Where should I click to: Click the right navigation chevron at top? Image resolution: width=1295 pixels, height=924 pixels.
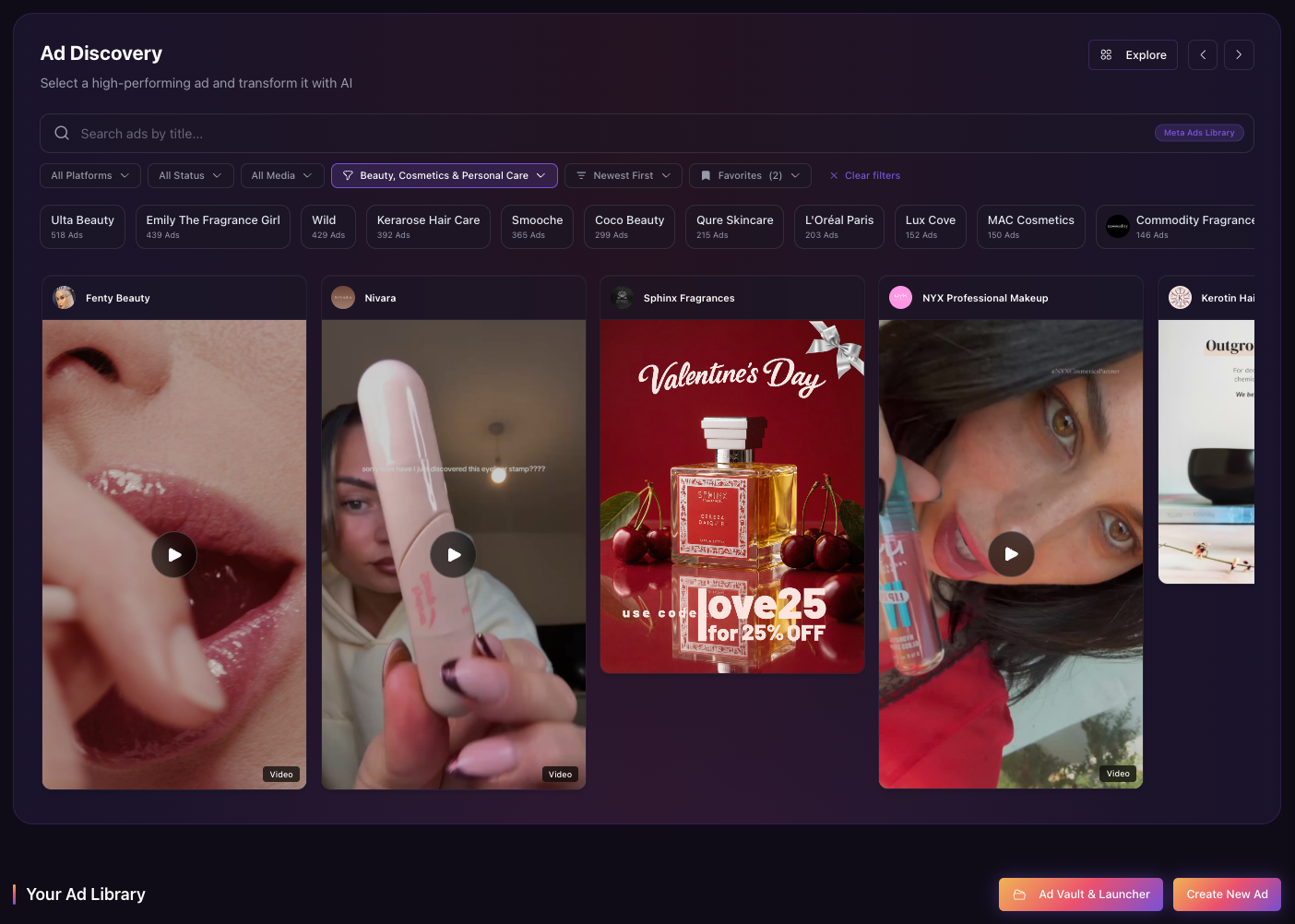(x=1239, y=54)
